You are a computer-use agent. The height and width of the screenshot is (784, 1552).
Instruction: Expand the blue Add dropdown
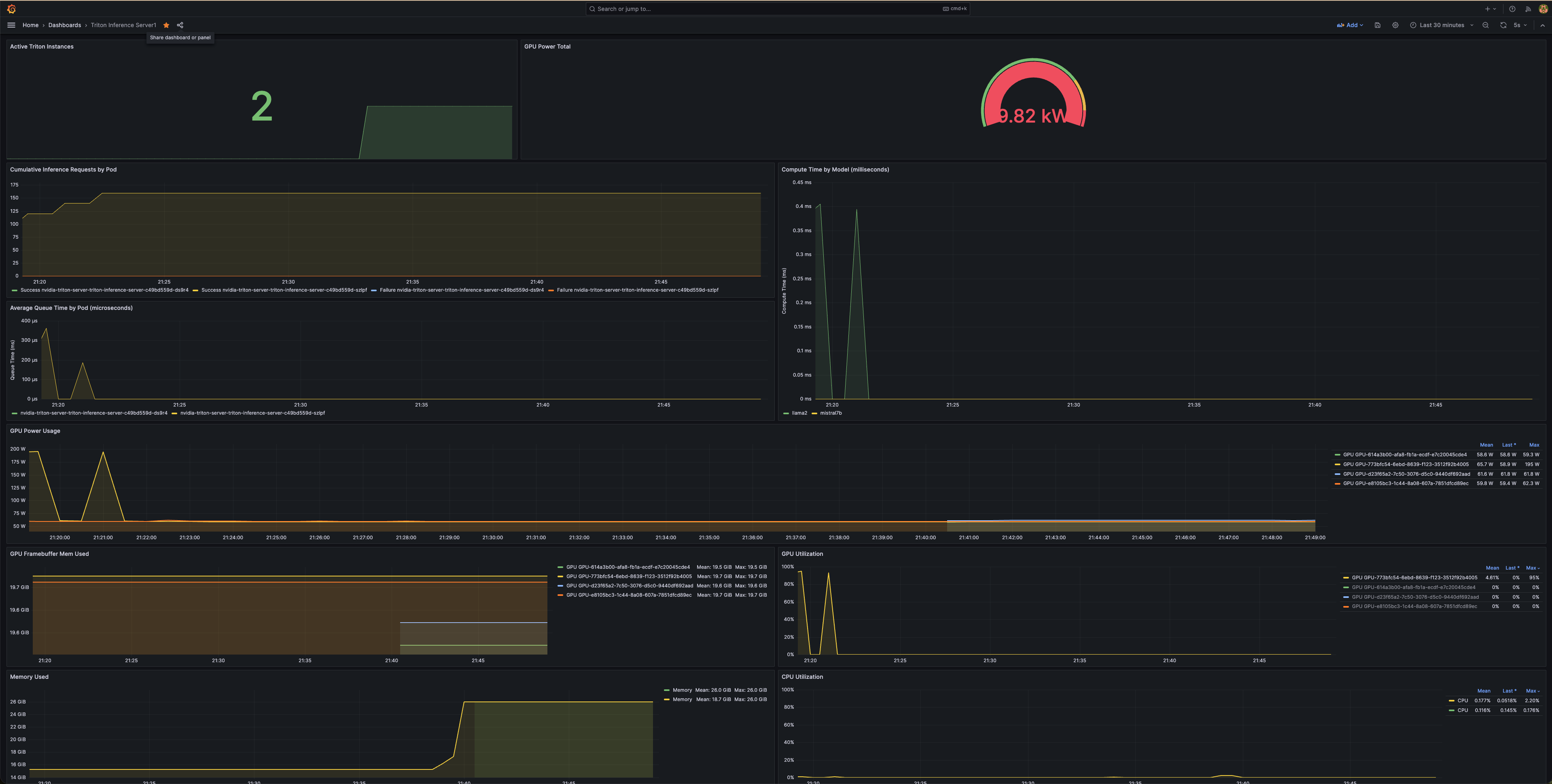[x=1350, y=25]
